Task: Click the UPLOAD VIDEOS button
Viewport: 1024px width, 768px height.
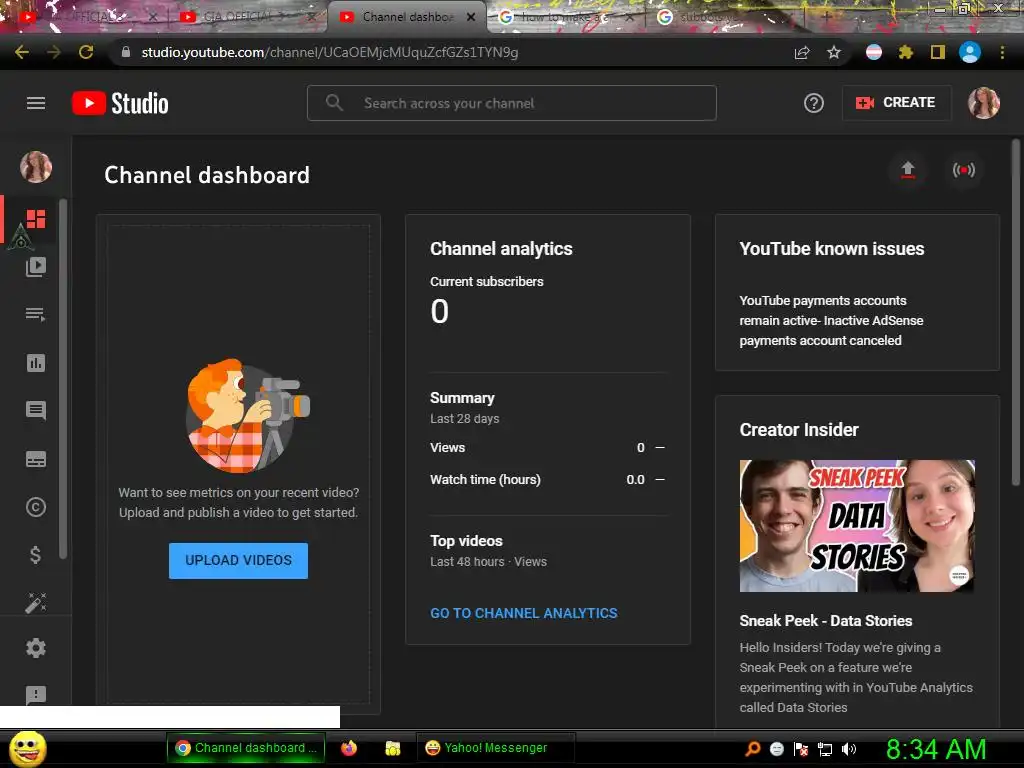Action: coord(238,560)
